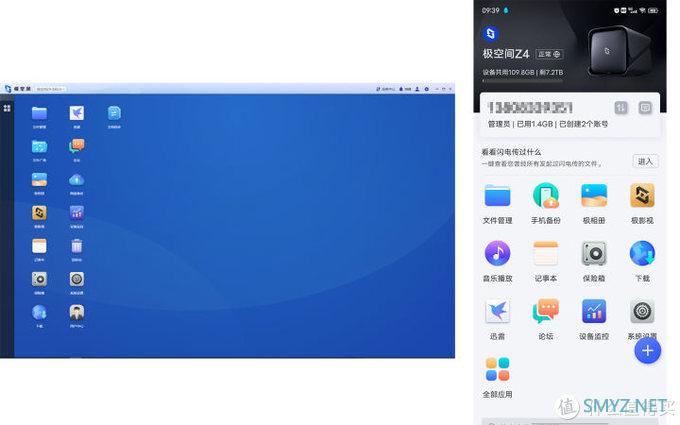The height and width of the screenshot is (425, 680).
Task: Click the globe download icon on the desktop window
Action: pos(39,312)
